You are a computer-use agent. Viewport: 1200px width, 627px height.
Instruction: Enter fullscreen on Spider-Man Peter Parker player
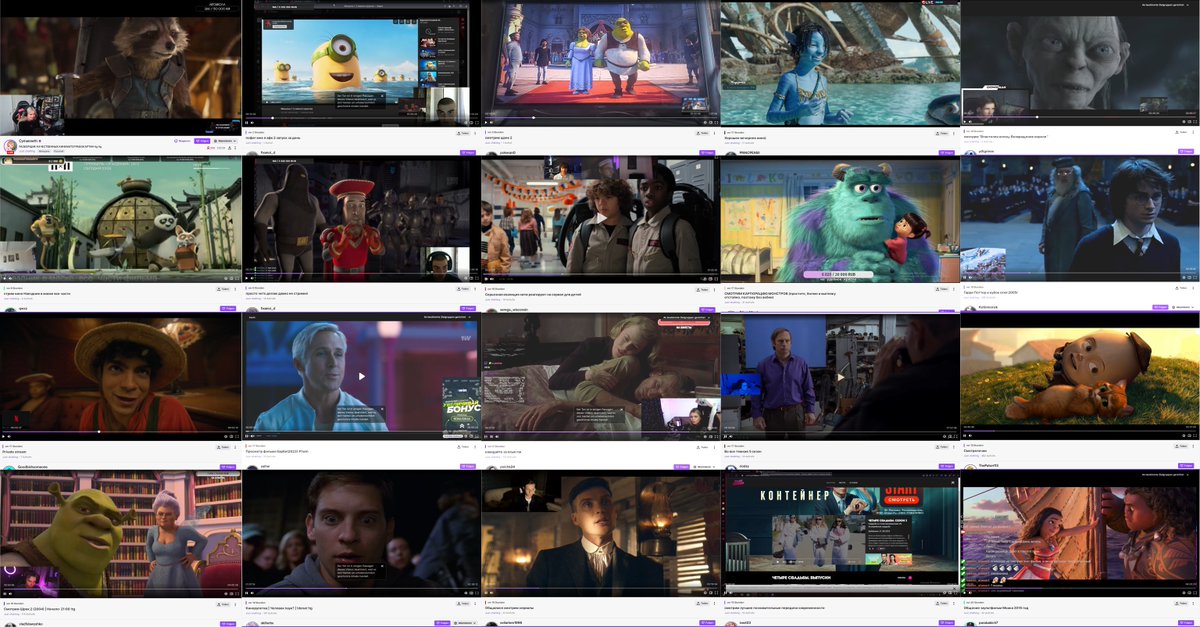477,593
